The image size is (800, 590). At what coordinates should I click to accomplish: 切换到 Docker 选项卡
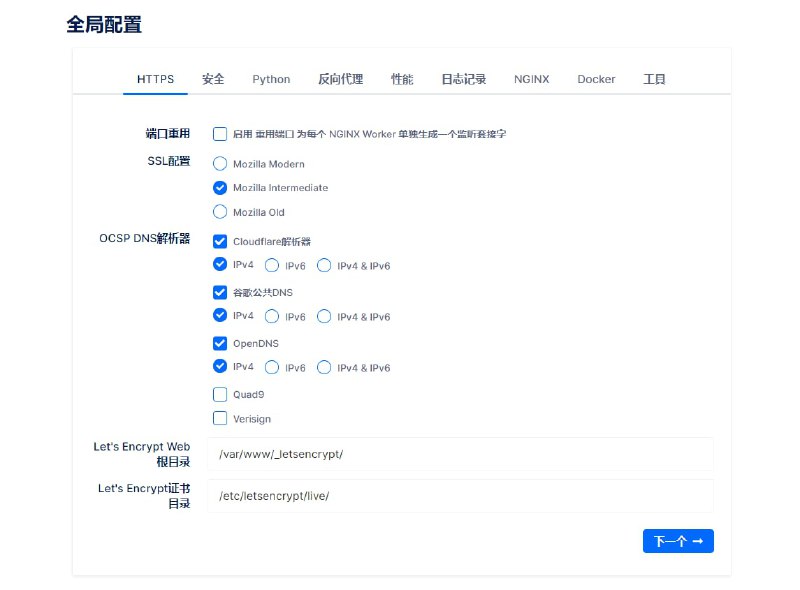click(595, 78)
